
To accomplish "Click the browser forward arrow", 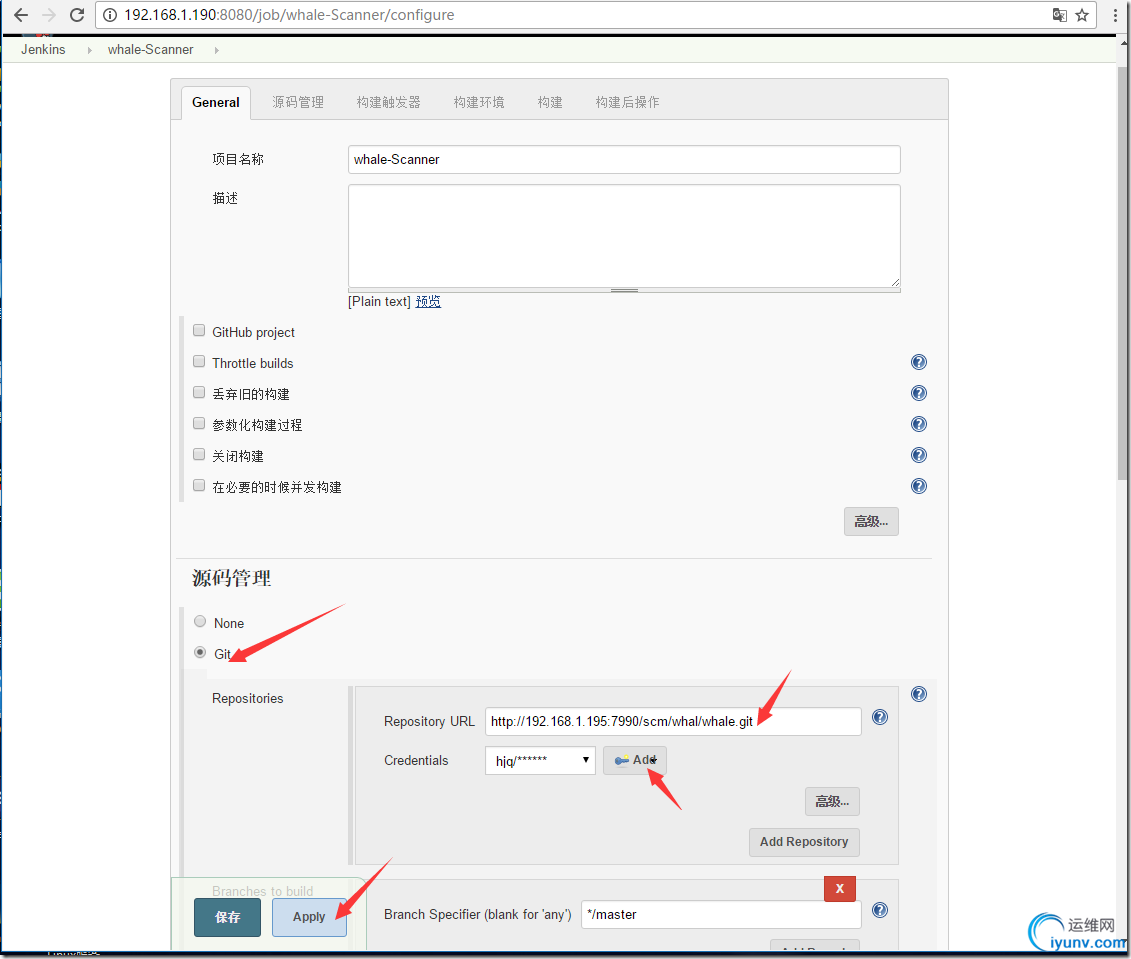I will pyautogui.click(x=49, y=15).
